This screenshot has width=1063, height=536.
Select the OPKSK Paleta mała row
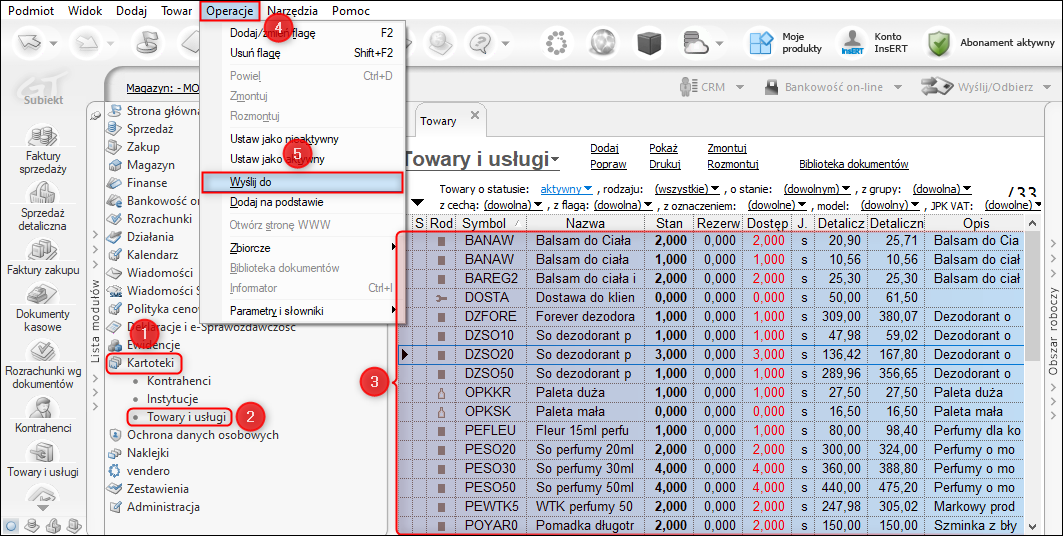click(x=709, y=411)
